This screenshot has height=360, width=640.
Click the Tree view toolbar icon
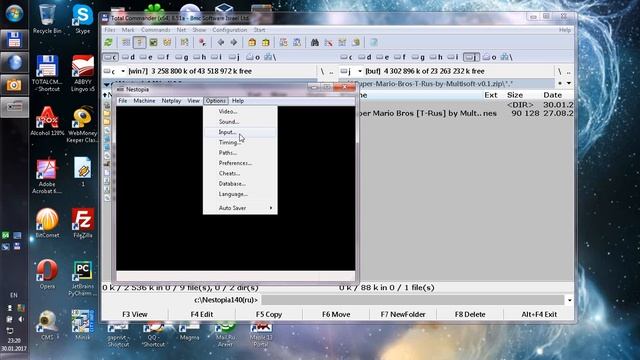pos(167,42)
